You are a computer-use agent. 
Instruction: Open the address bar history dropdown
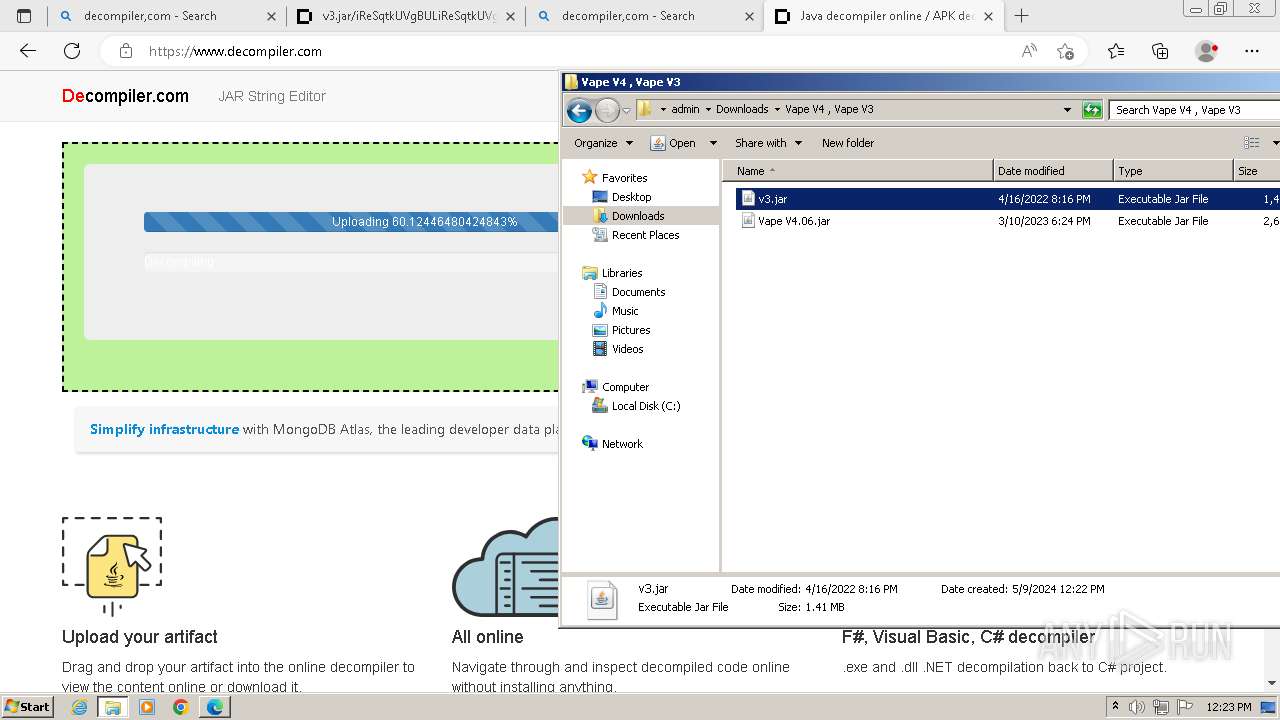[x=1067, y=110]
